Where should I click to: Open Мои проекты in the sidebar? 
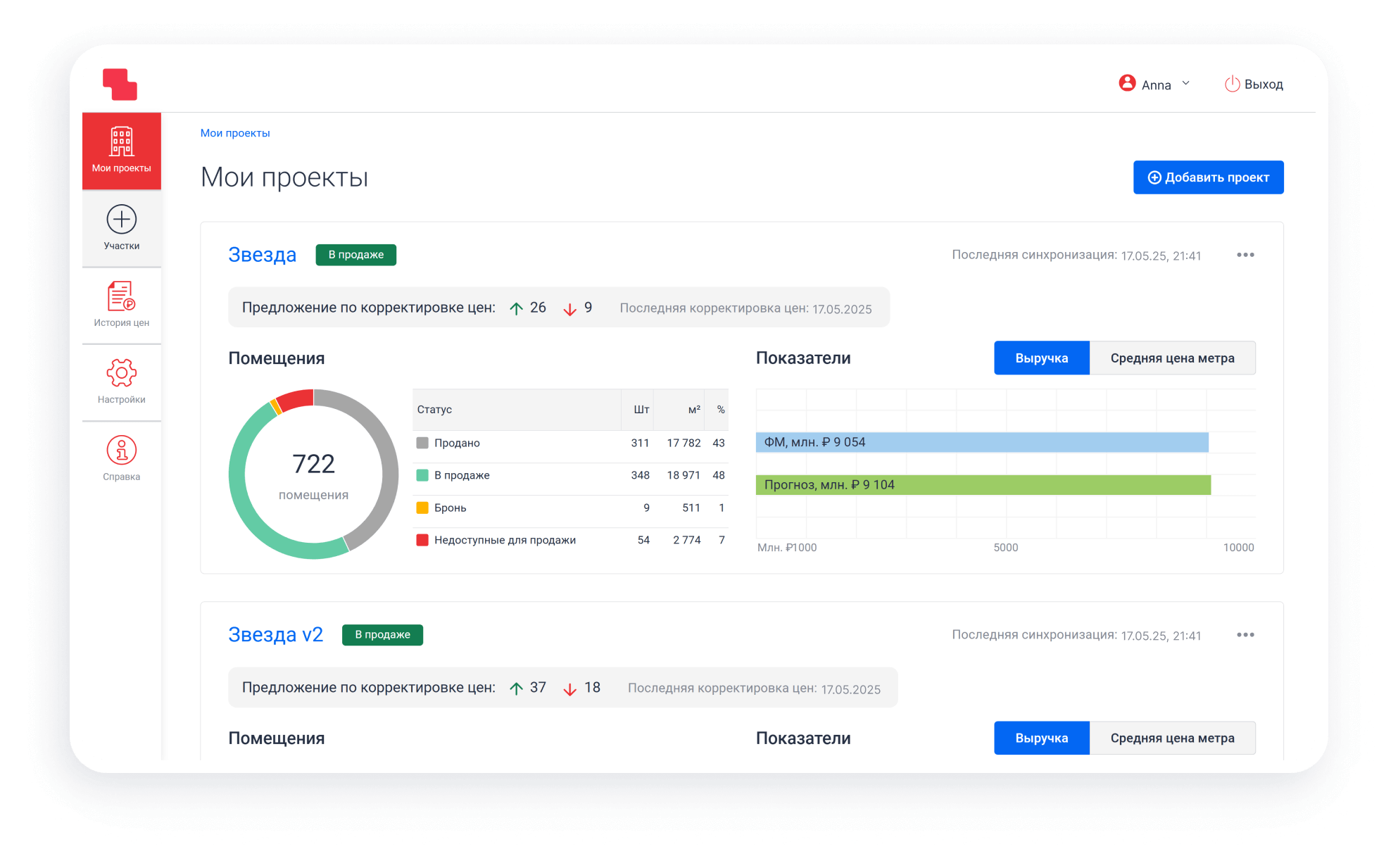pyautogui.click(x=121, y=151)
